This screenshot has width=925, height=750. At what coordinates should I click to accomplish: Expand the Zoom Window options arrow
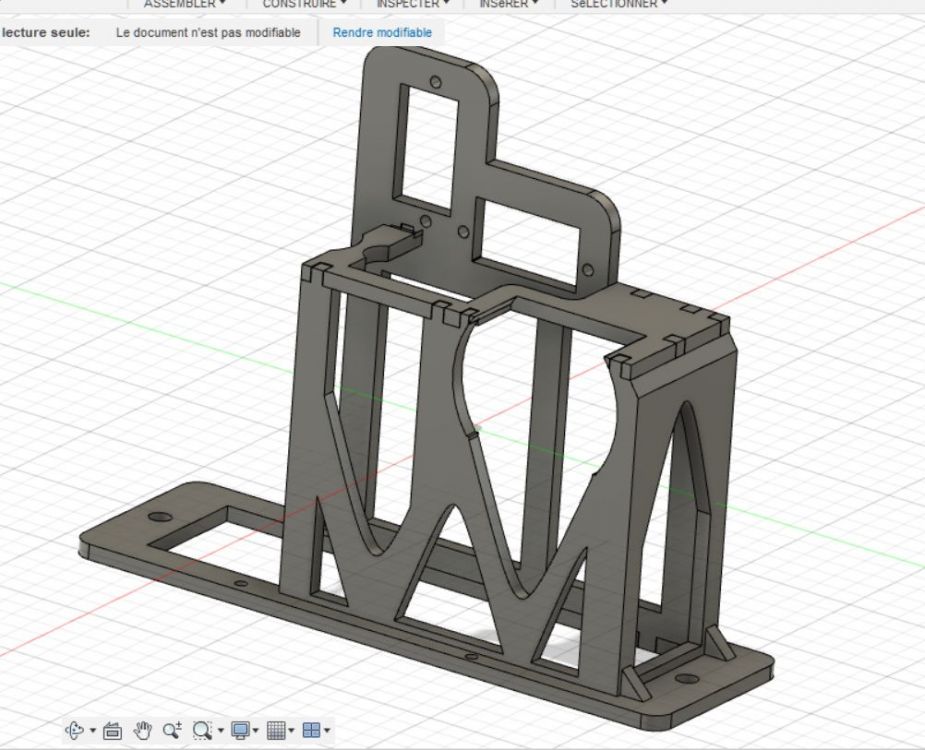221,731
